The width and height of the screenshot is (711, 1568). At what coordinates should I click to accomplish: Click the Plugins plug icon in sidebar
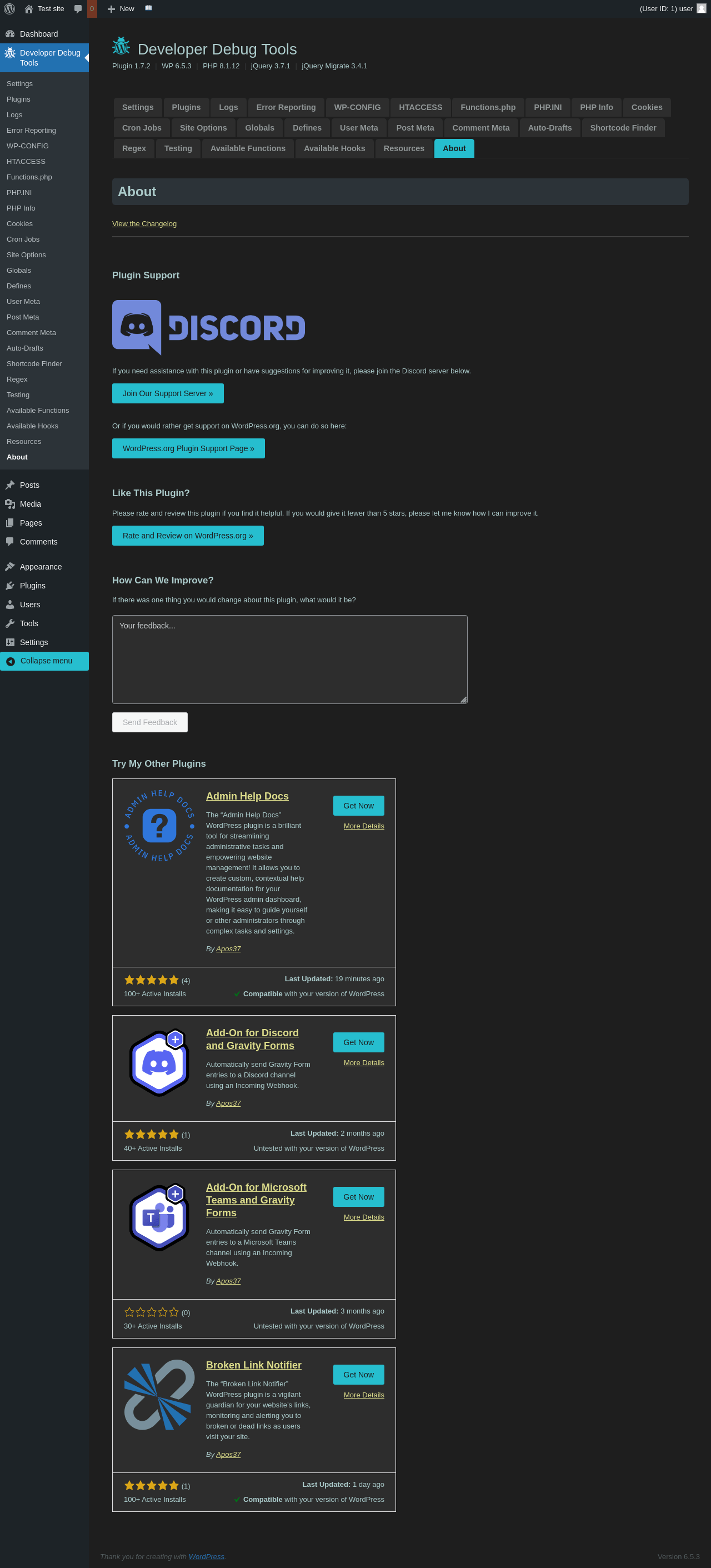(10, 586)
